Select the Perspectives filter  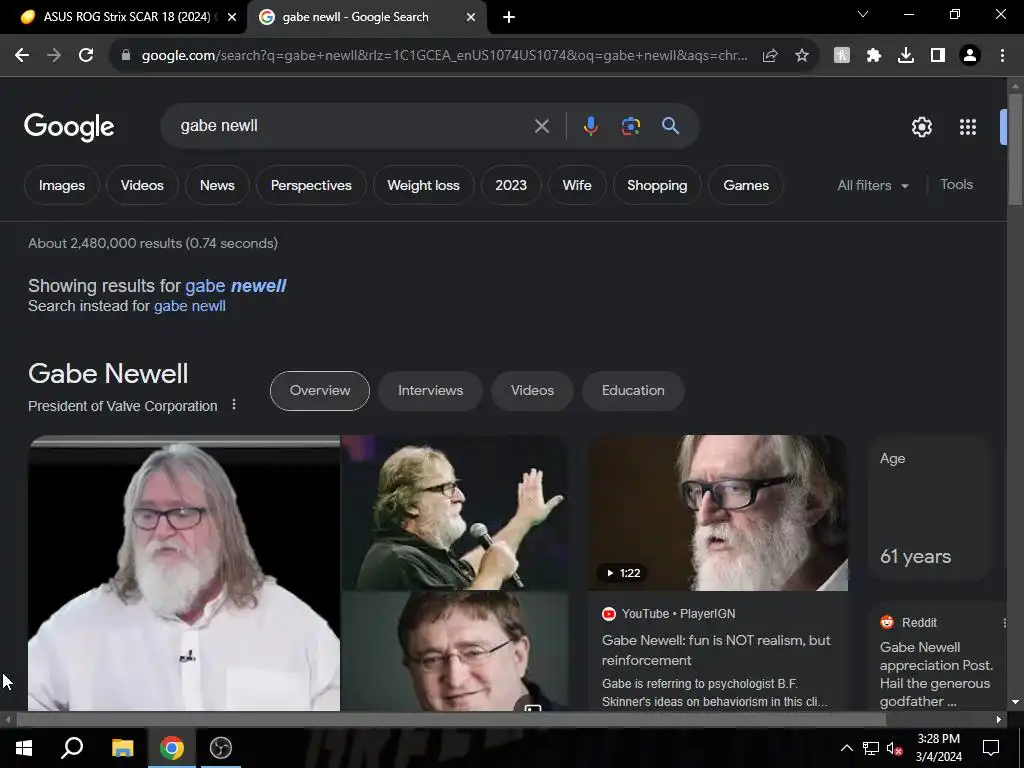(x=311, y=185)
